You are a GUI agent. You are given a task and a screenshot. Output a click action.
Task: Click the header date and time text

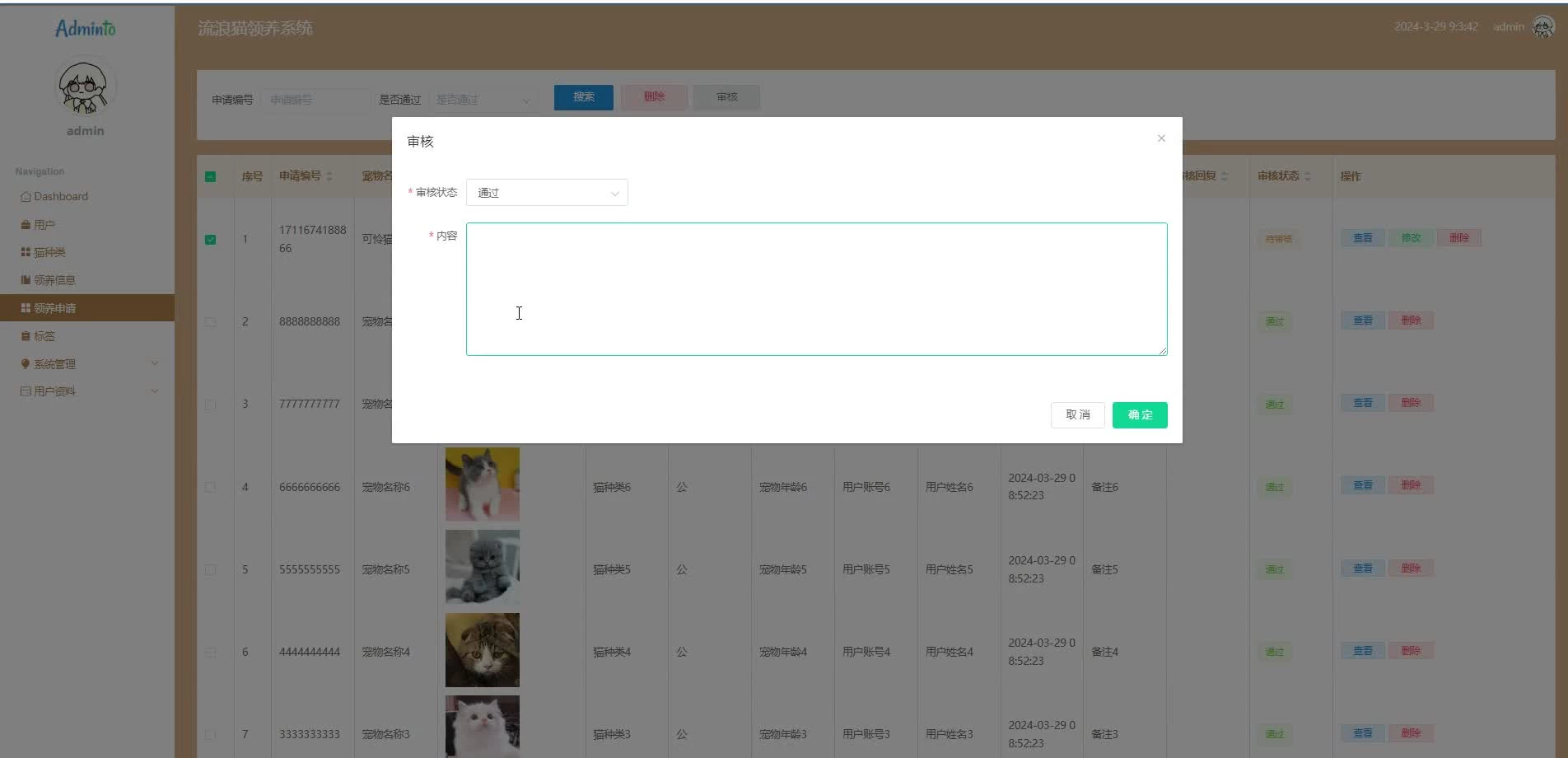[x=1436, y=27]
